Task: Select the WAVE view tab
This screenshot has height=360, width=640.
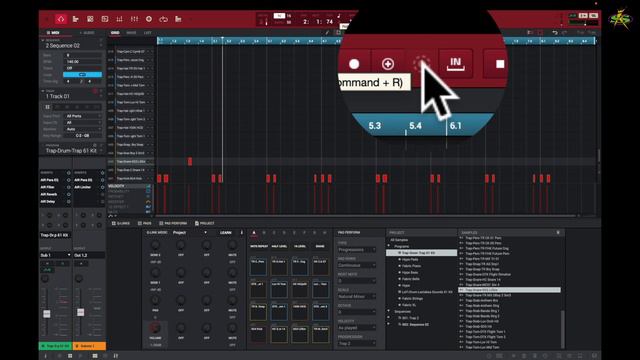Action: pyautogui.click(x=131, y=33)
